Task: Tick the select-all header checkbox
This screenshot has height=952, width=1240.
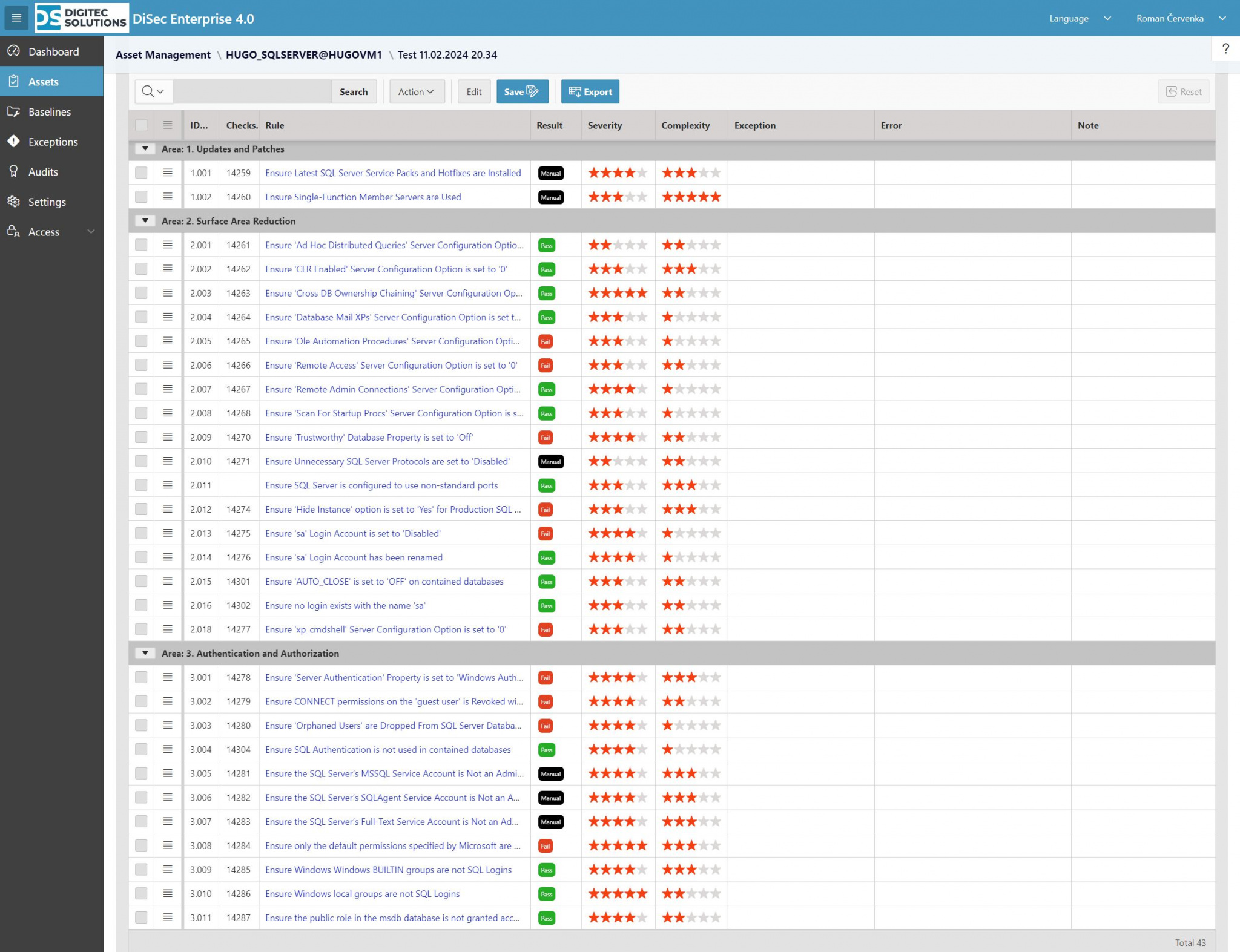Action: pyautogui.click(x=141, y=125)
